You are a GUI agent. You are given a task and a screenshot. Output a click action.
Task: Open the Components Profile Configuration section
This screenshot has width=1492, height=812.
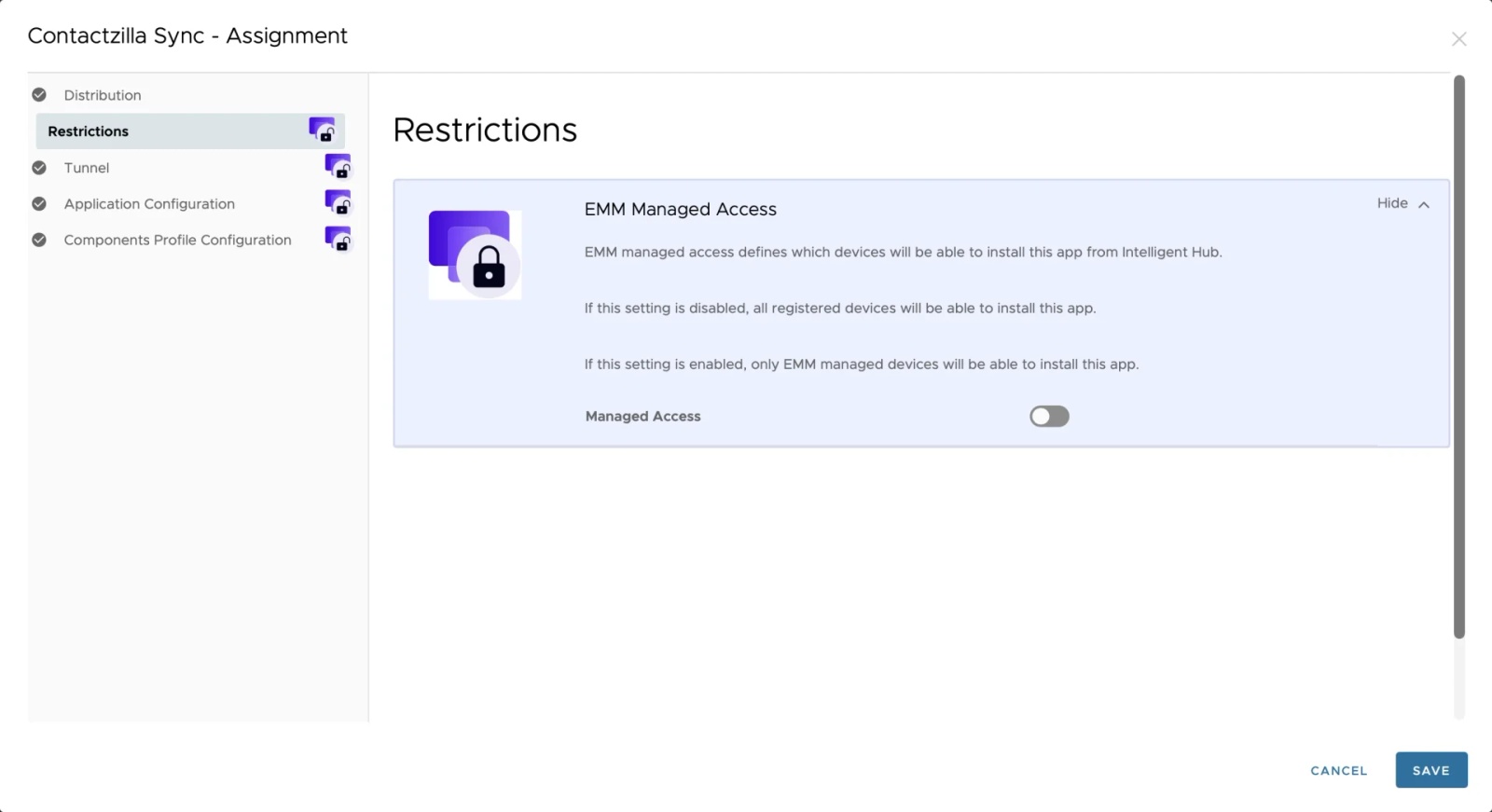click(x=176, y=240)
